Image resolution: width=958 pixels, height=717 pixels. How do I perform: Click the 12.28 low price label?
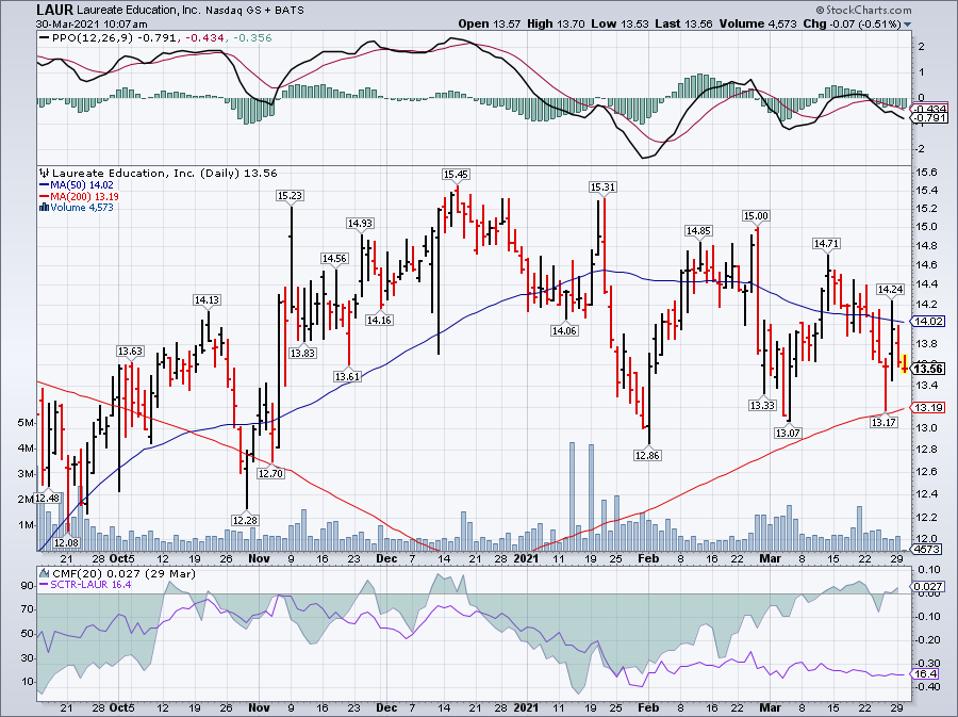click(x=245, y=520)
